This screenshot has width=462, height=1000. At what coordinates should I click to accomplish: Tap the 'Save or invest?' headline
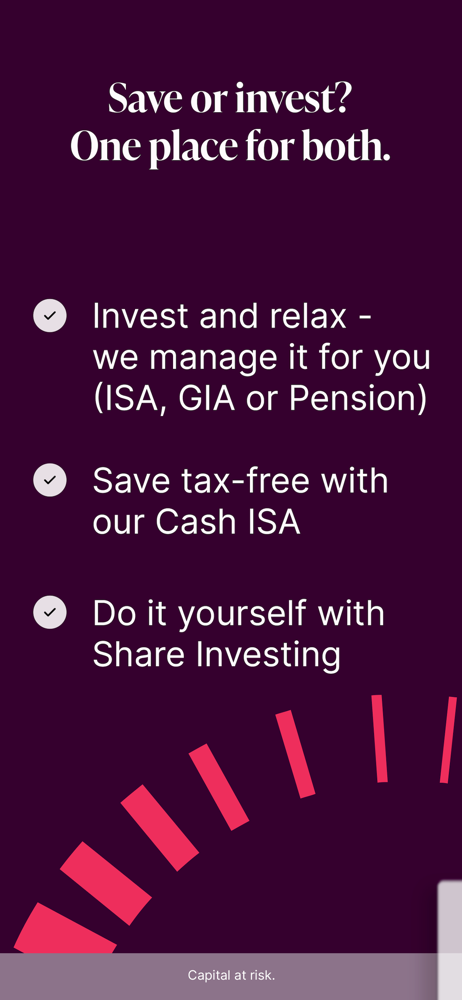click(230, 99)
